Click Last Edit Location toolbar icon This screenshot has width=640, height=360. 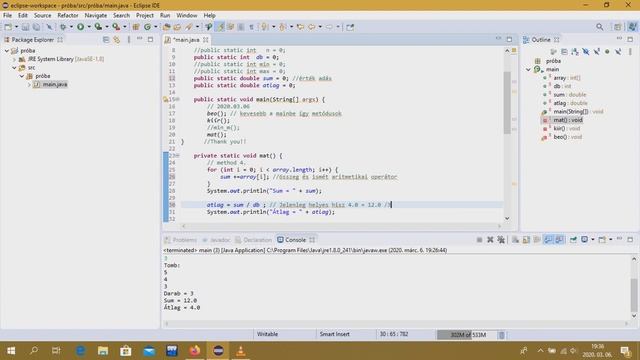click(300, 27)
